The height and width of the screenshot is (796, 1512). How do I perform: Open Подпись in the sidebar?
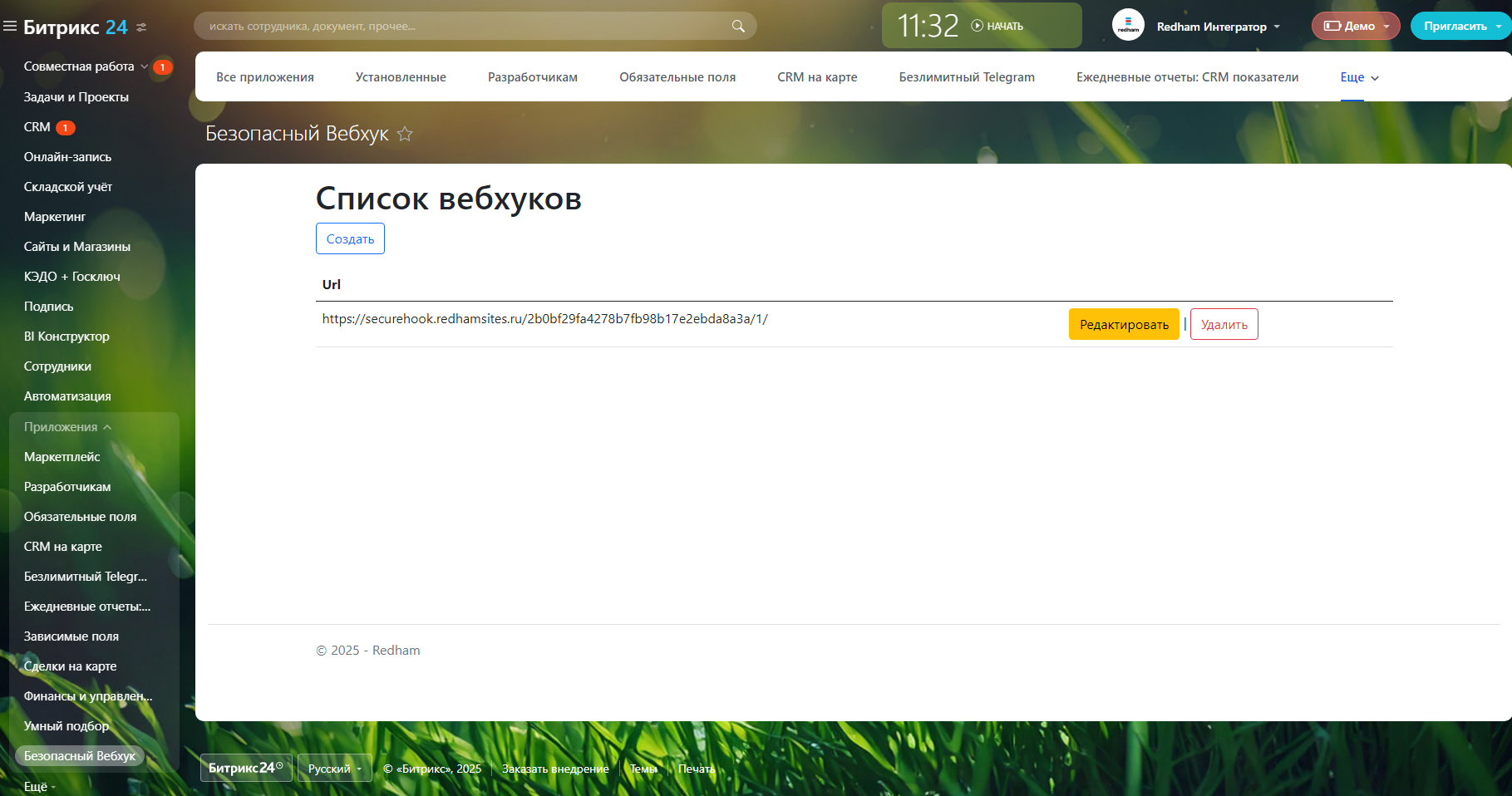pos(49,307)
